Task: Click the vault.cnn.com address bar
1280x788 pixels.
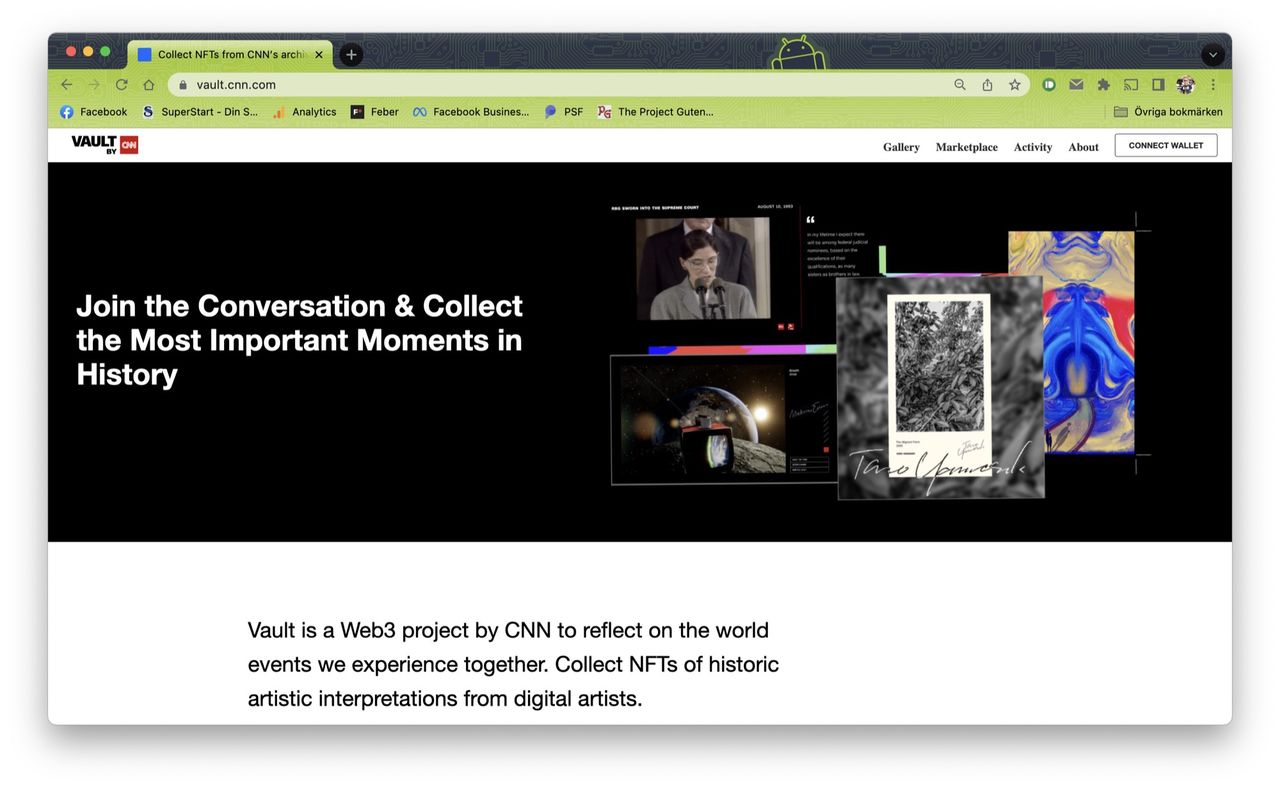Action: click(560, 85)
